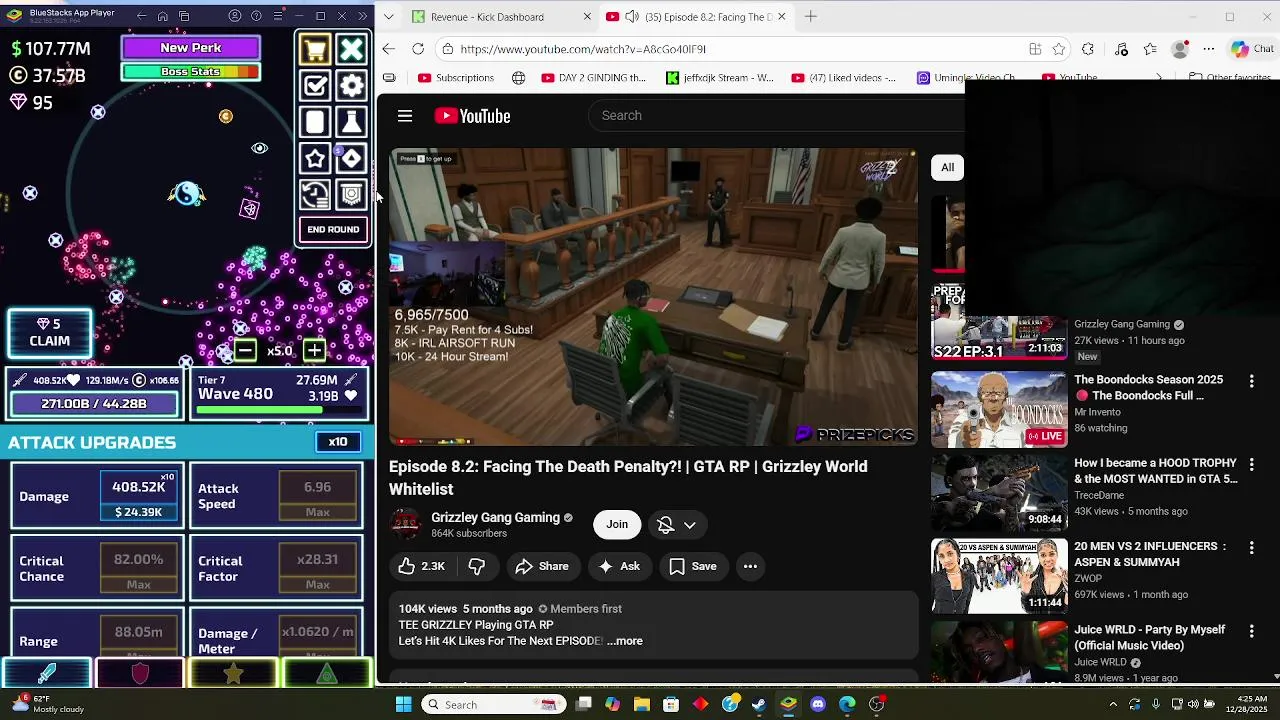Screen dimensions: 1280x720
Task: Open Subscriptions bookmark
Action: (456, 77)
